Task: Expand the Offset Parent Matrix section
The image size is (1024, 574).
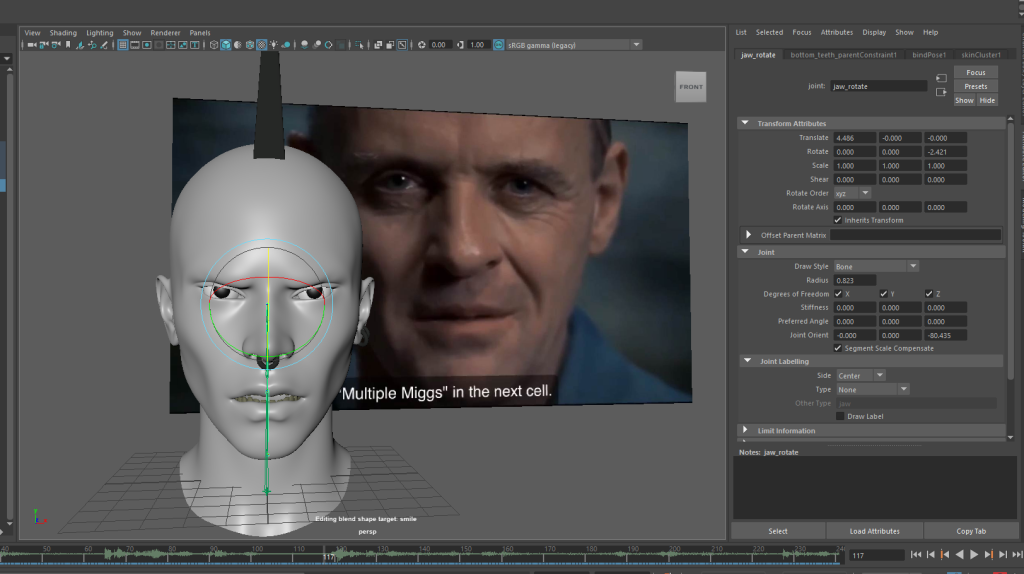Action: [748, 234]
